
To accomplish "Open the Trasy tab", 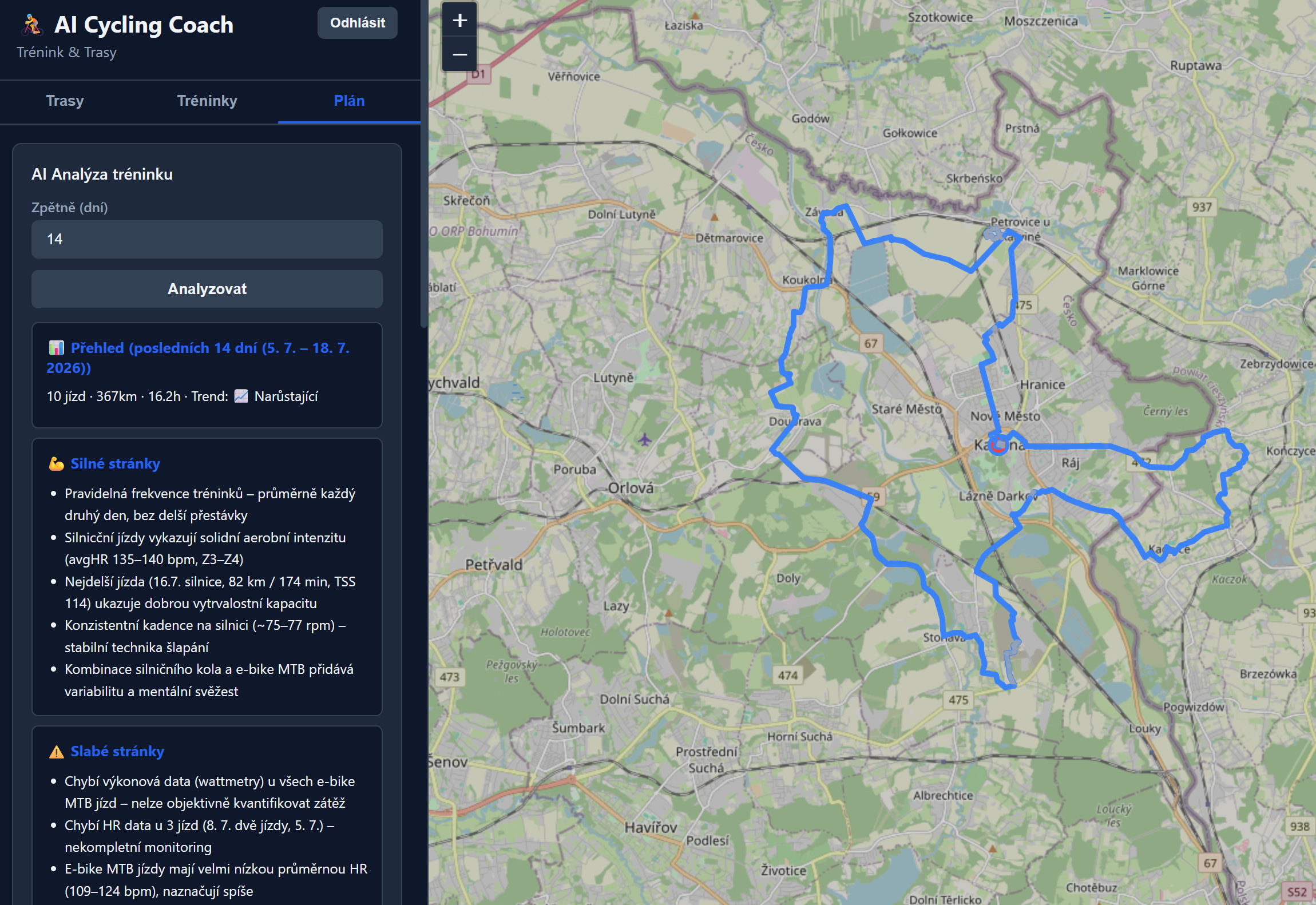I will pos(65,101).
